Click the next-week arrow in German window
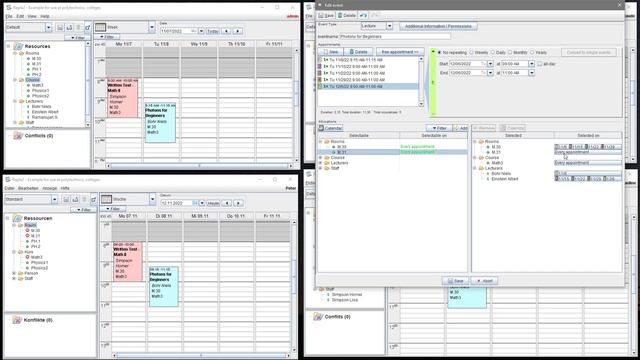Viewport: 640px width, 360px height. click(x=238, y=203)
